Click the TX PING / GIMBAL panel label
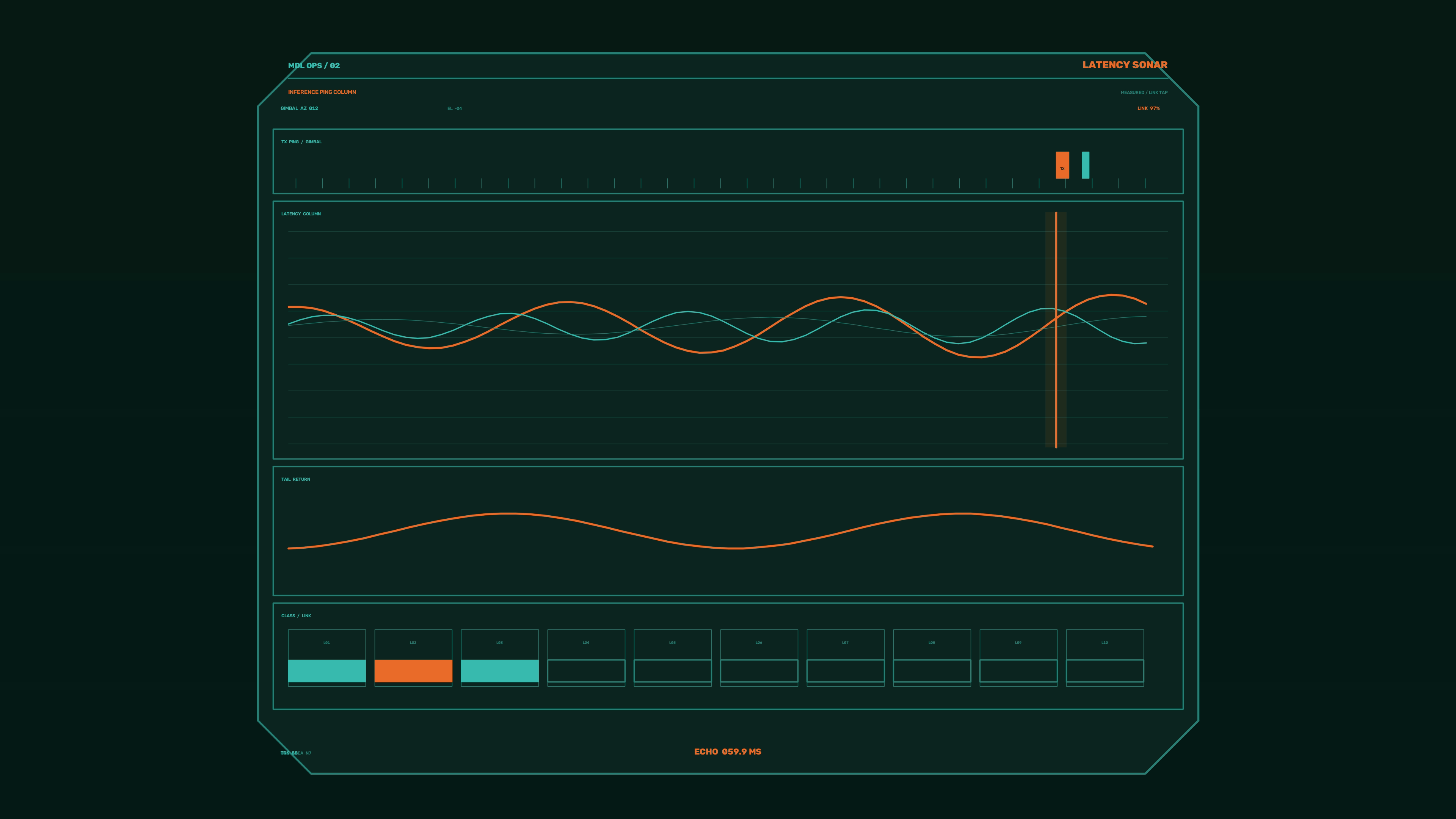Viewport: 1456px width, 819px height. tap(302, 142)
